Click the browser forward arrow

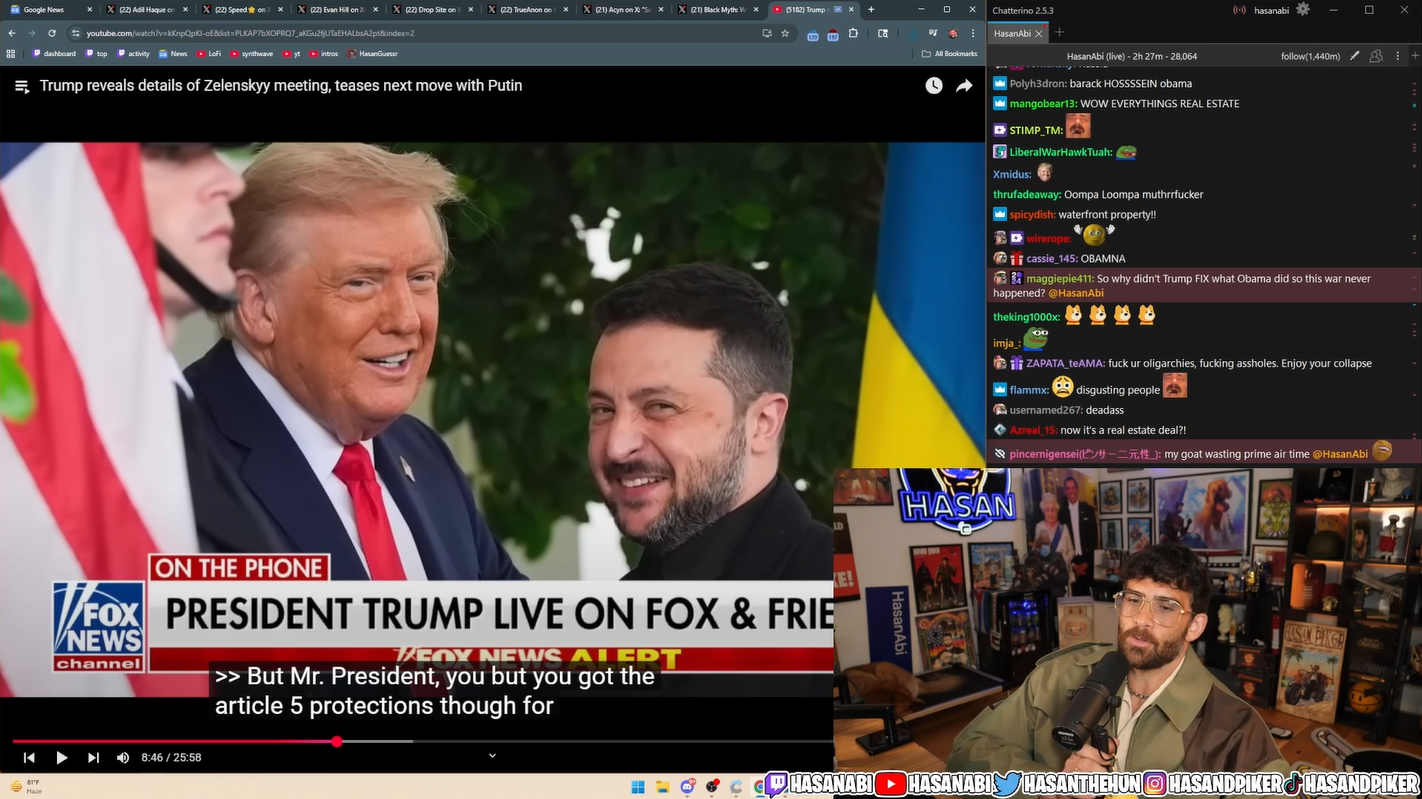click(x=32, y=33)
